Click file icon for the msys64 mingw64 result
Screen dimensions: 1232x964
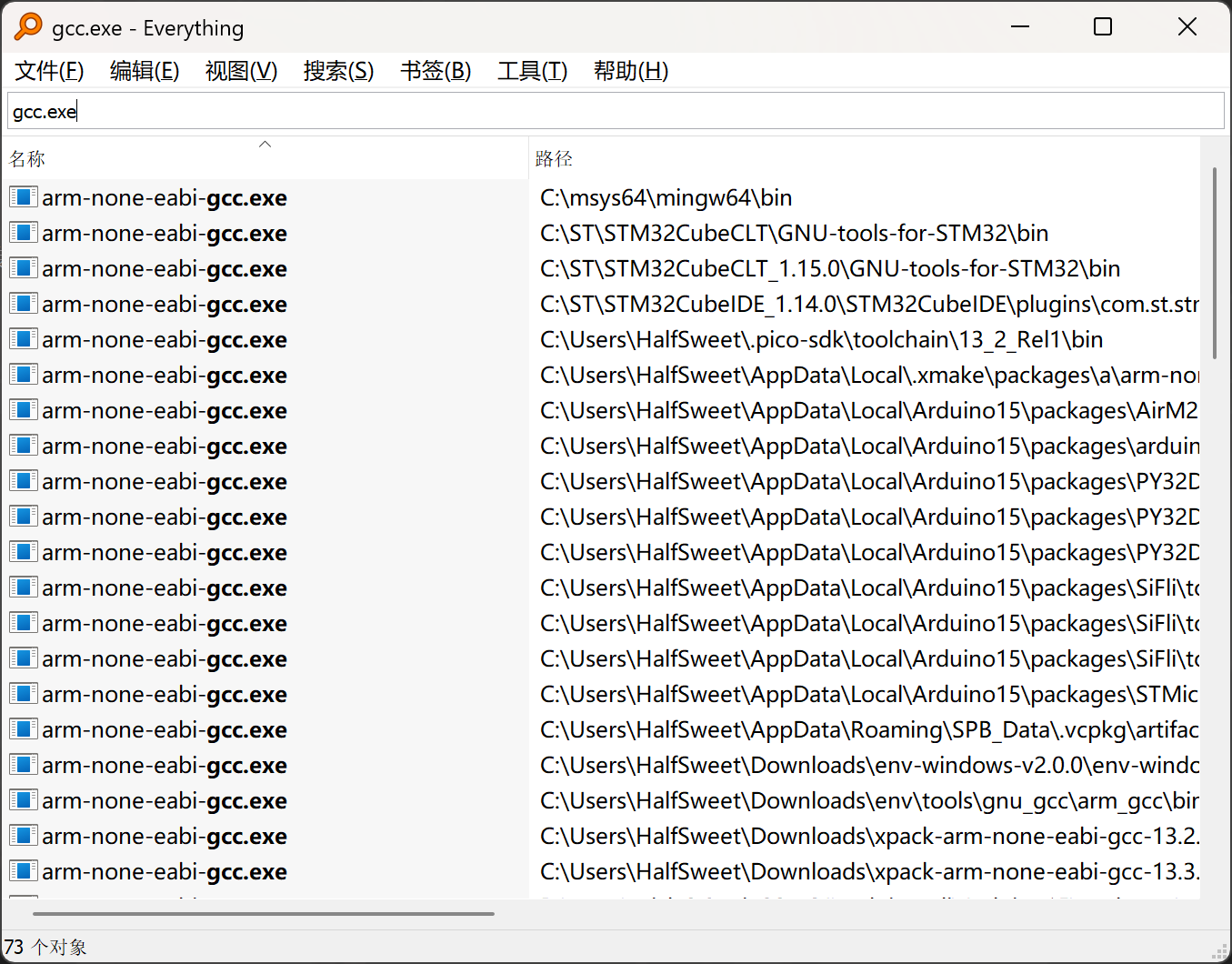coord(24,197)
